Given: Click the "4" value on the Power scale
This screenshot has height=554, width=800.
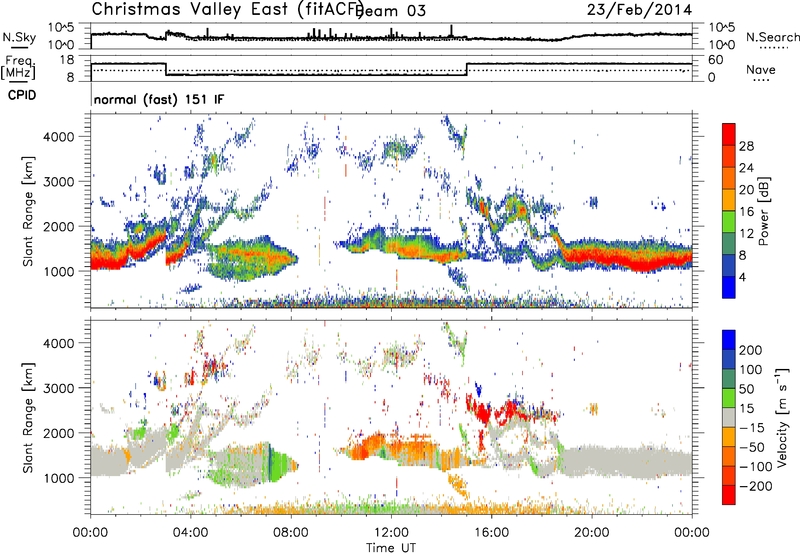Looking at the screenshot, I should pyautogui.click(x=742, y=277).
